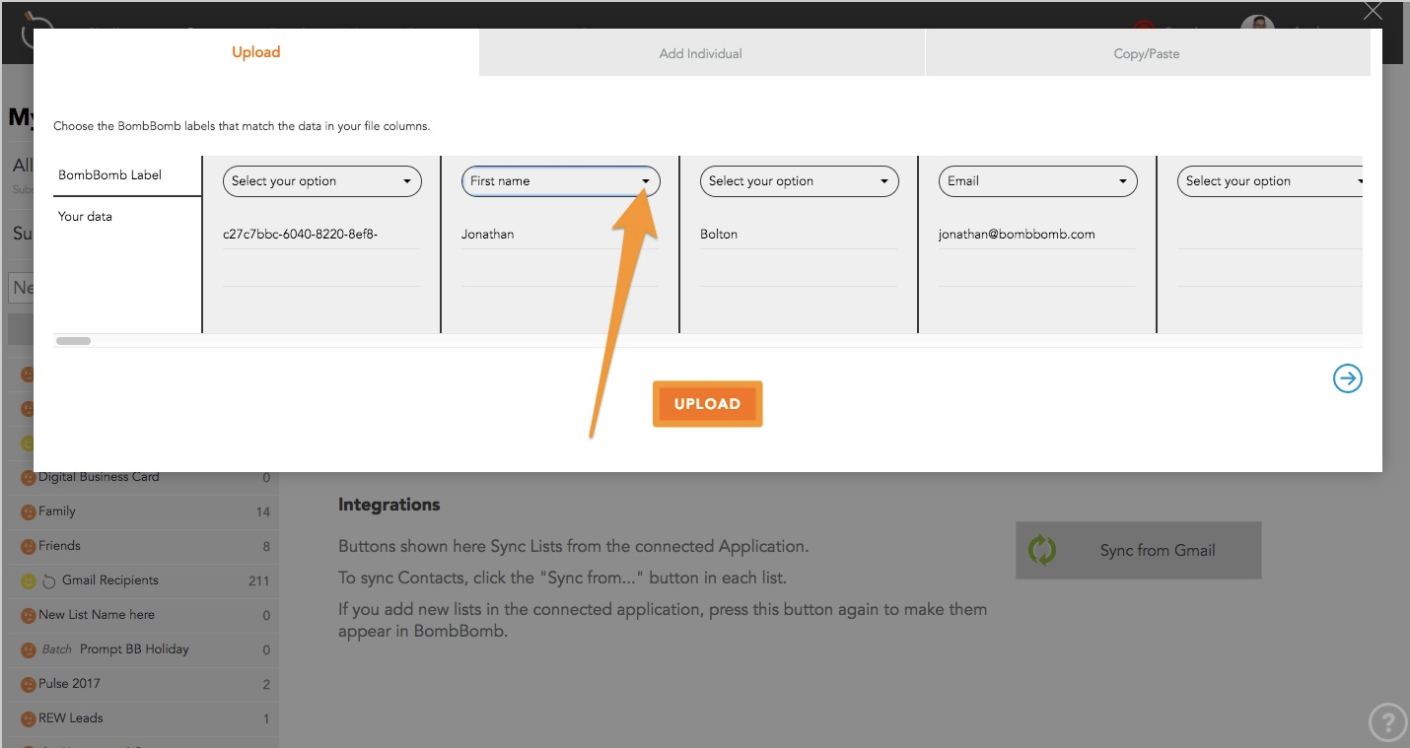Screen dimensions: 1410x748
Task: Click the sync icon next to Gmail Recipients
Action: point(48,581)
